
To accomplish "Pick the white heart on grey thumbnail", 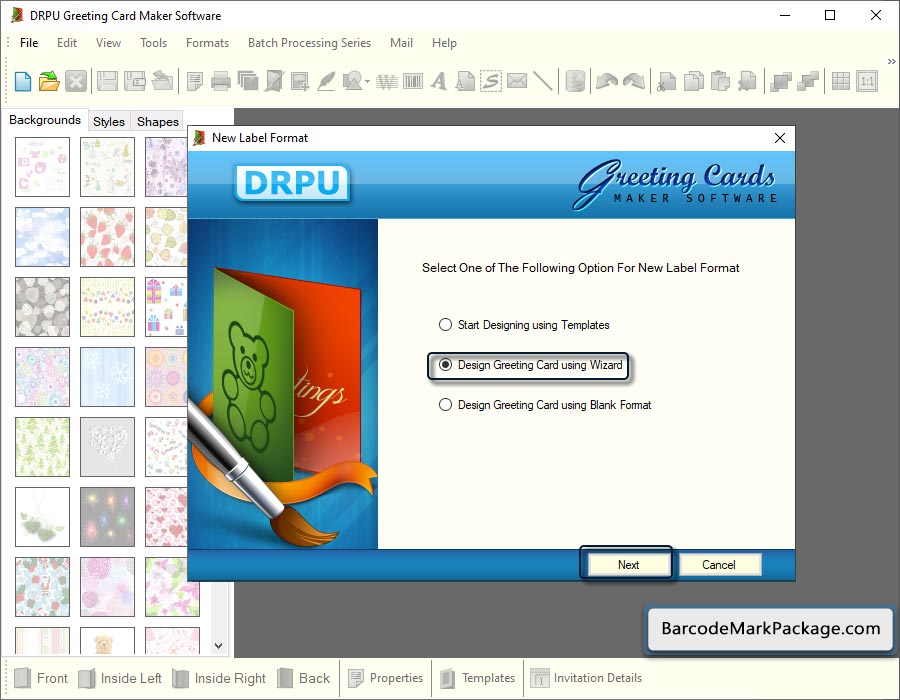I will point(107,447).
